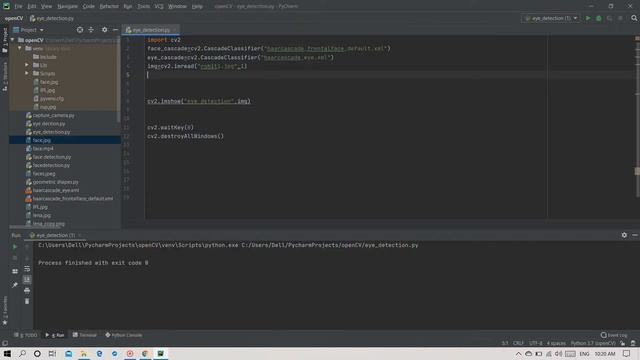Open Windows taskbar search
This screenshot has width=640, height=360.
[x=22, y=353]
